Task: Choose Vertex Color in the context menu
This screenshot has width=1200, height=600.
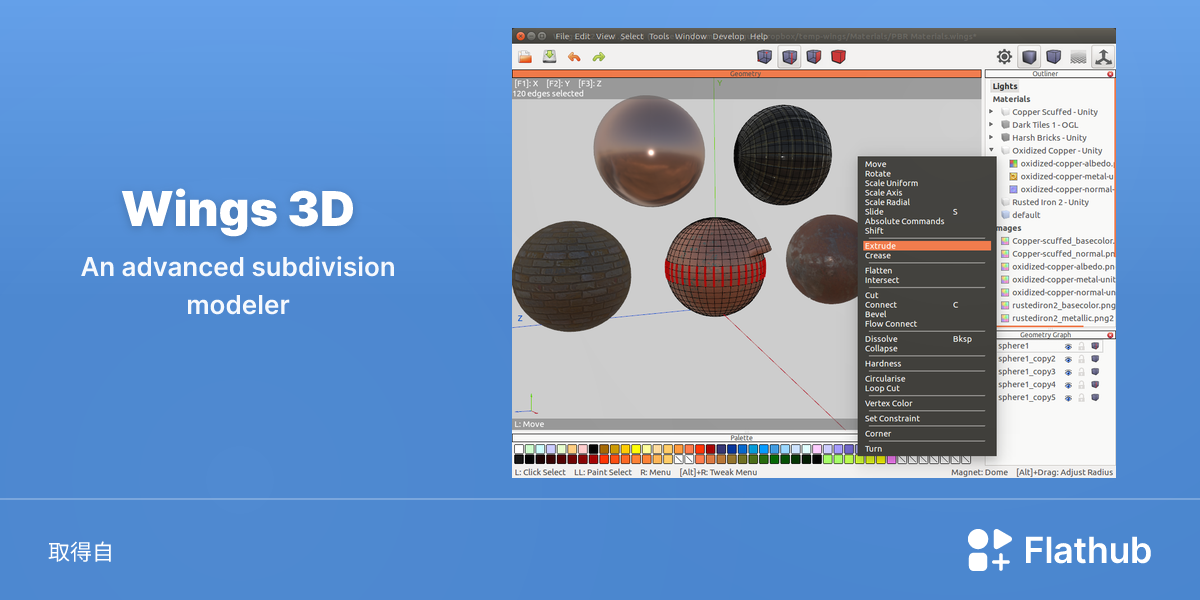Action: click(888, 403)
